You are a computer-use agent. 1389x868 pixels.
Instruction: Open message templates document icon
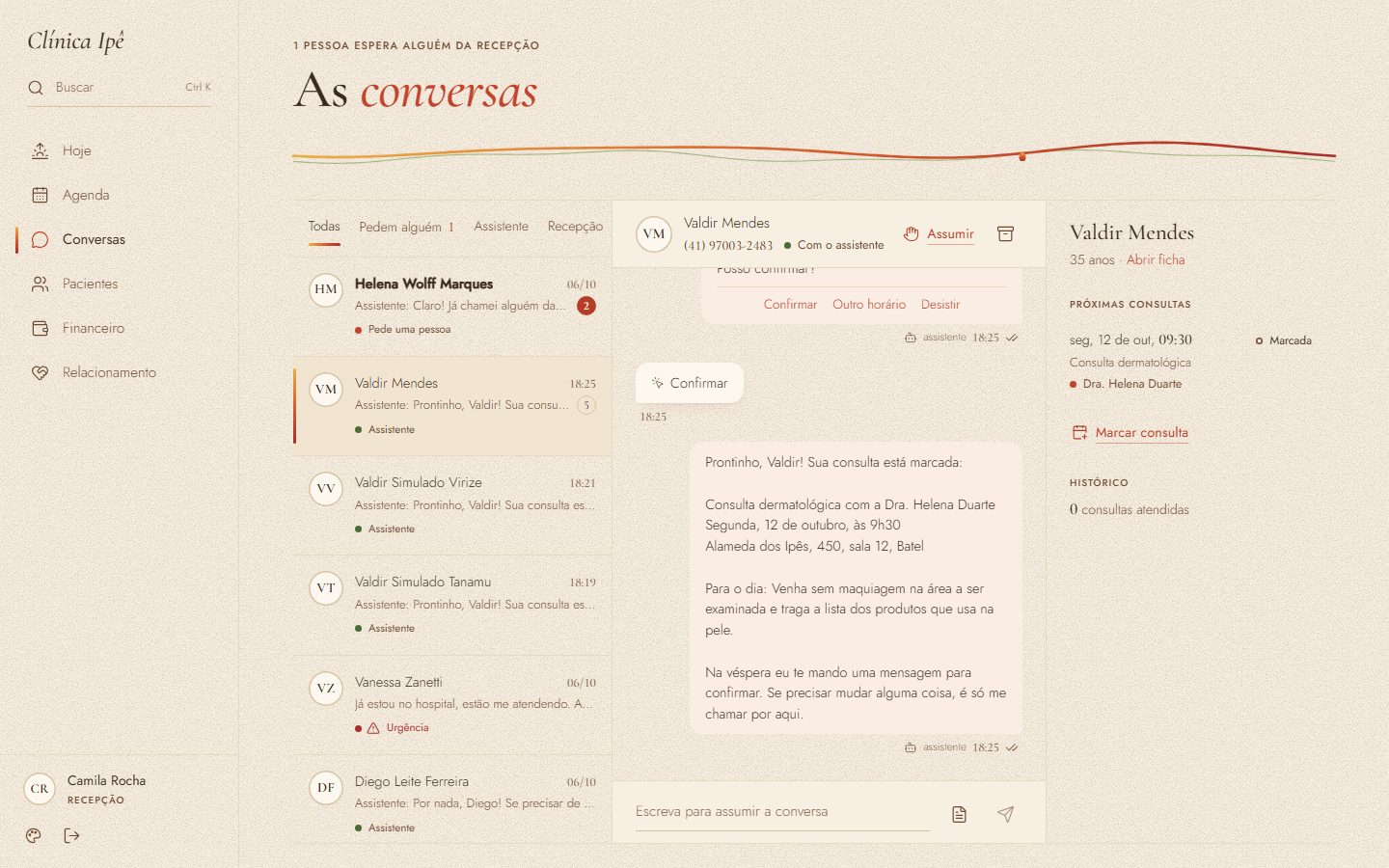point(959,814)
